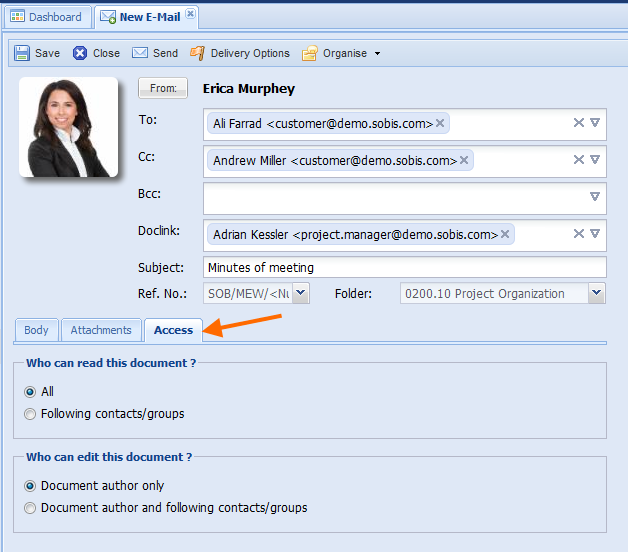Open the Folder dropdown list
This screenshot has width=628, height=552.
point(596,293)
